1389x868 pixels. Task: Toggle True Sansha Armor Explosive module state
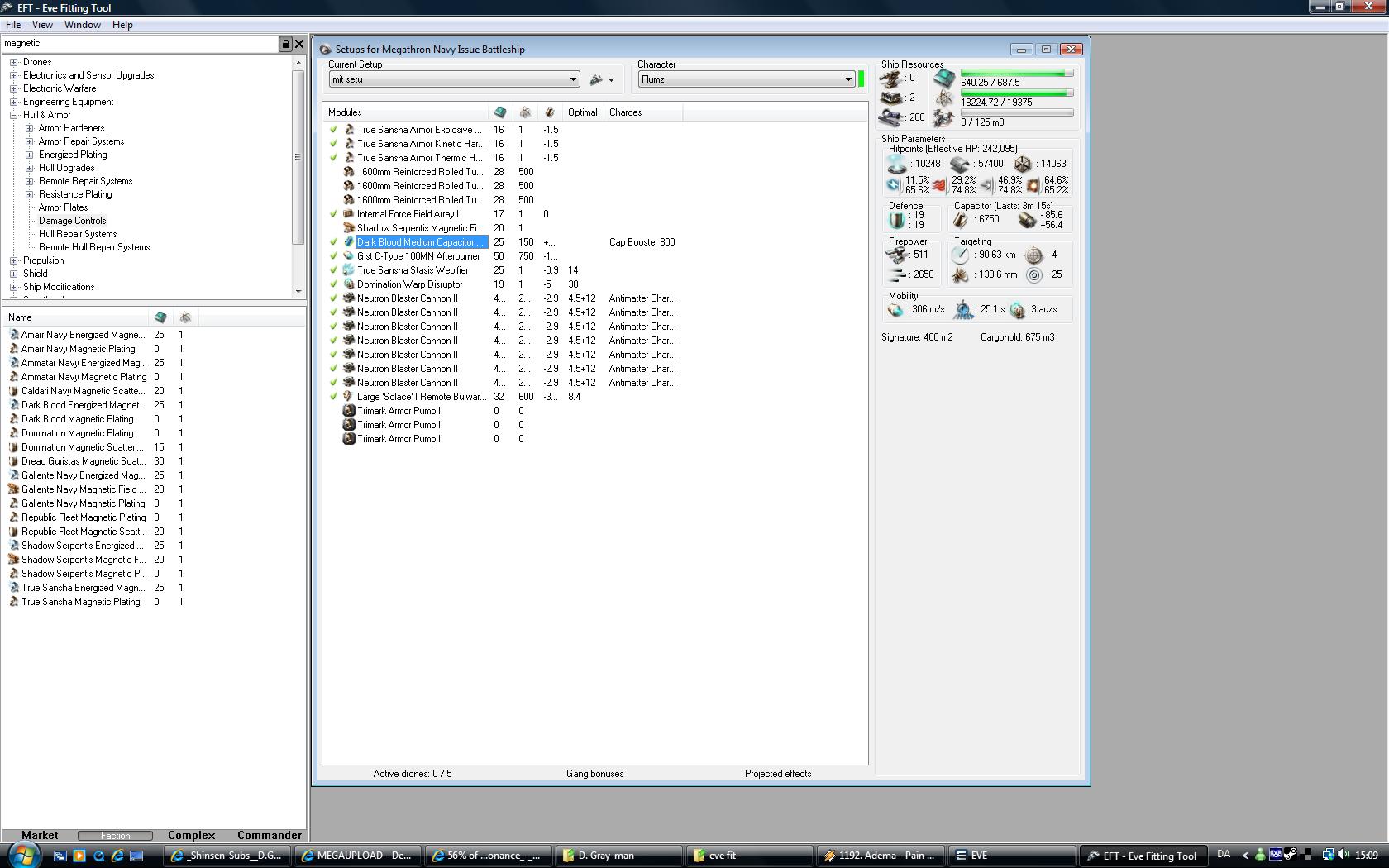click(333, 130)
